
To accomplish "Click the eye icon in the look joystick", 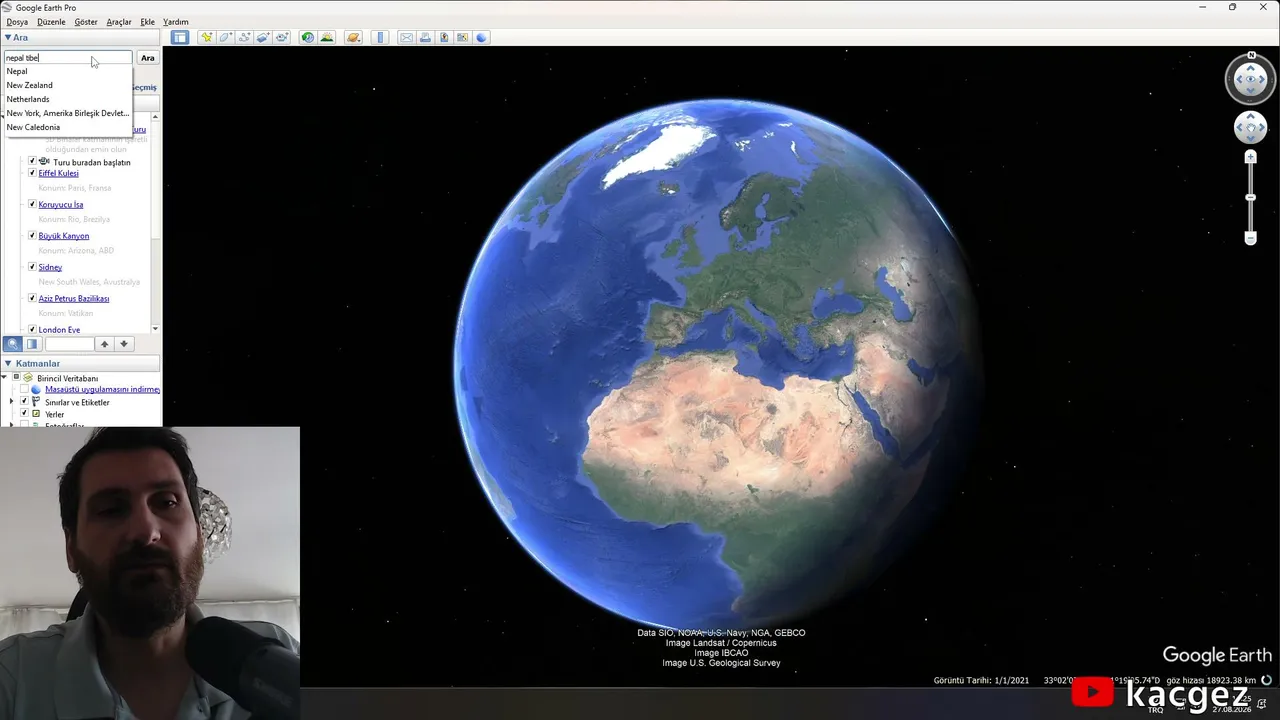I will [1251, 80].
